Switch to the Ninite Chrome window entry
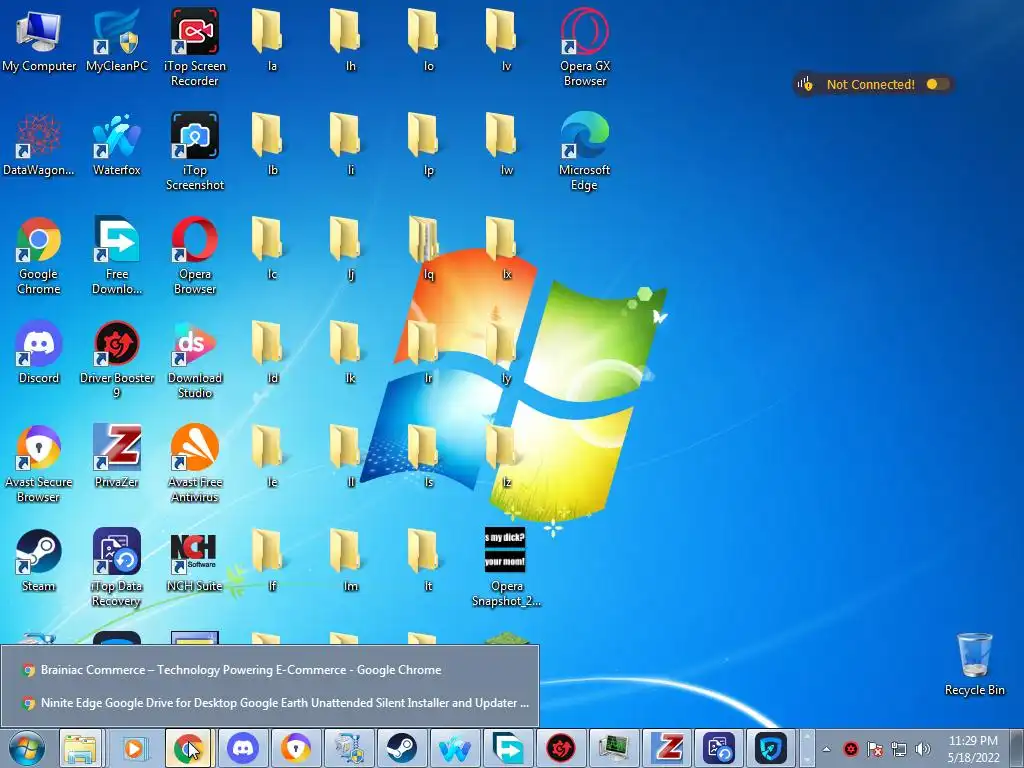The height and width of the screenshot is (768, 1024). (x=270, y=703)
